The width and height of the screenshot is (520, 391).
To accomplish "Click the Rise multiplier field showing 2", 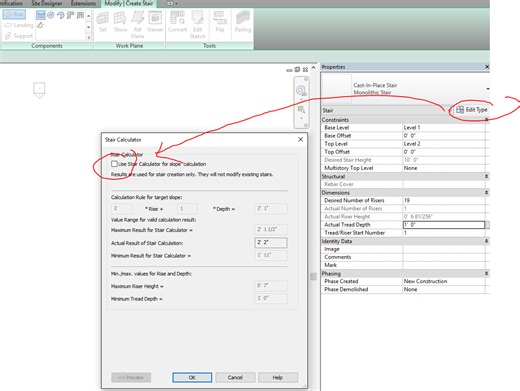I will pos(121,209).
